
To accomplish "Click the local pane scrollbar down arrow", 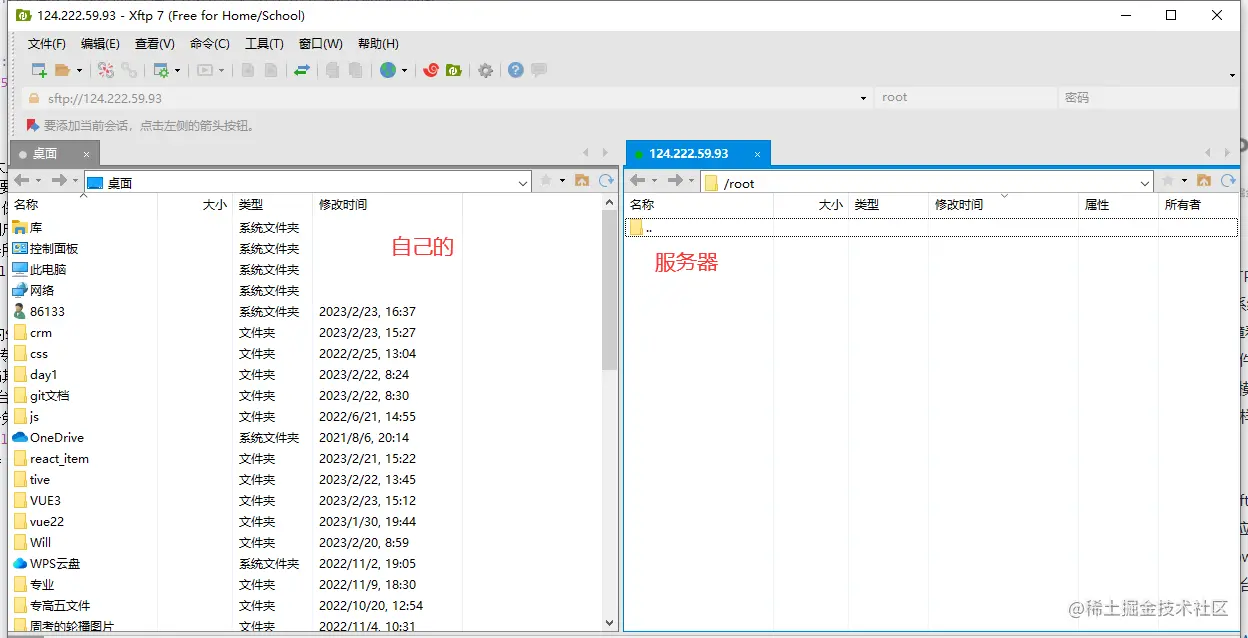I will (610, 622).
